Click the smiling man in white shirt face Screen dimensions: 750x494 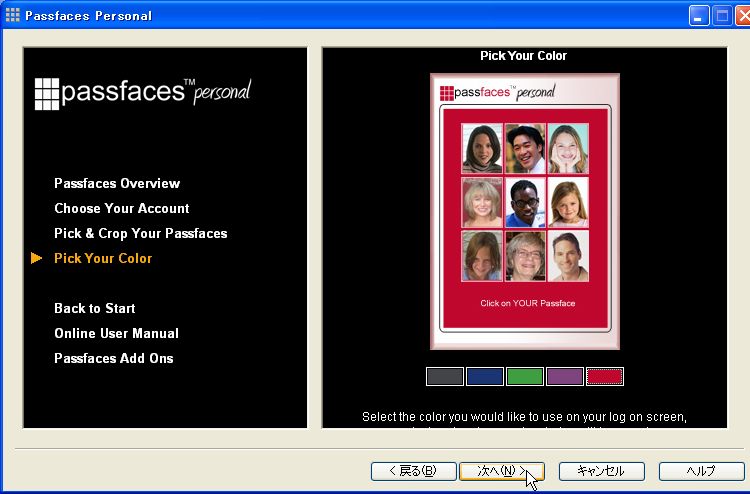(x=525, y=149)
